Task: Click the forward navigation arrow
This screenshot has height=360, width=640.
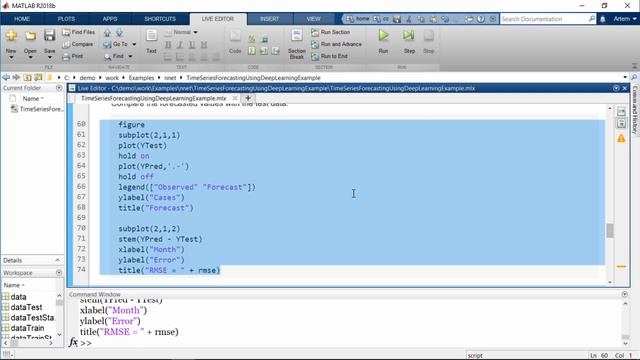Action: tap(16, 78)
